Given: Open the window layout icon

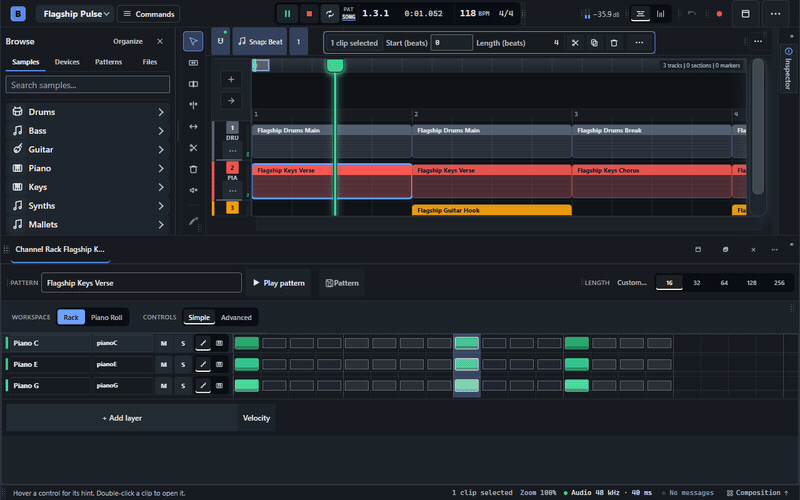Looking at the screenshot, I should pyautogui.click(x=745, y=14).
